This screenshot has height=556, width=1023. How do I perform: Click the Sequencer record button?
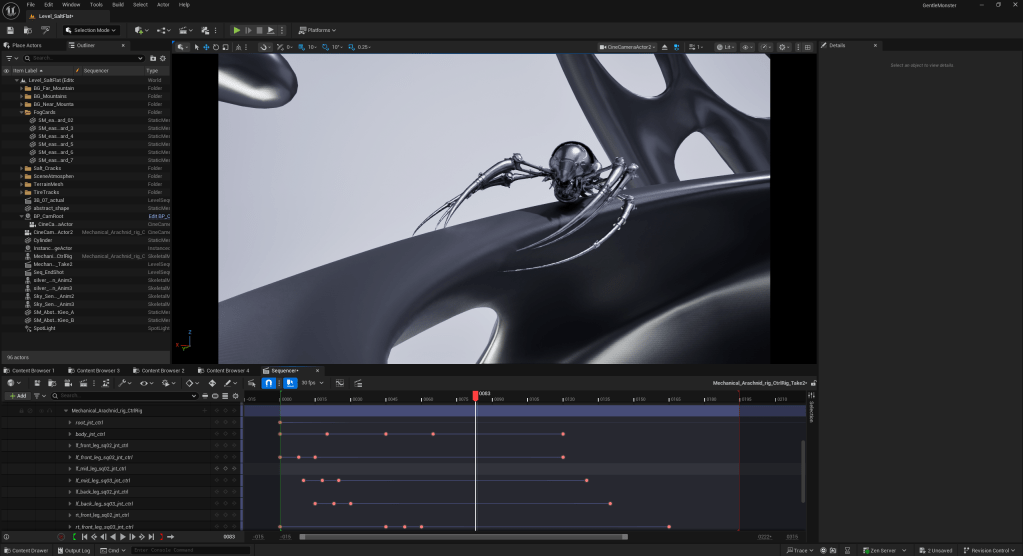(x=61, y=537)
